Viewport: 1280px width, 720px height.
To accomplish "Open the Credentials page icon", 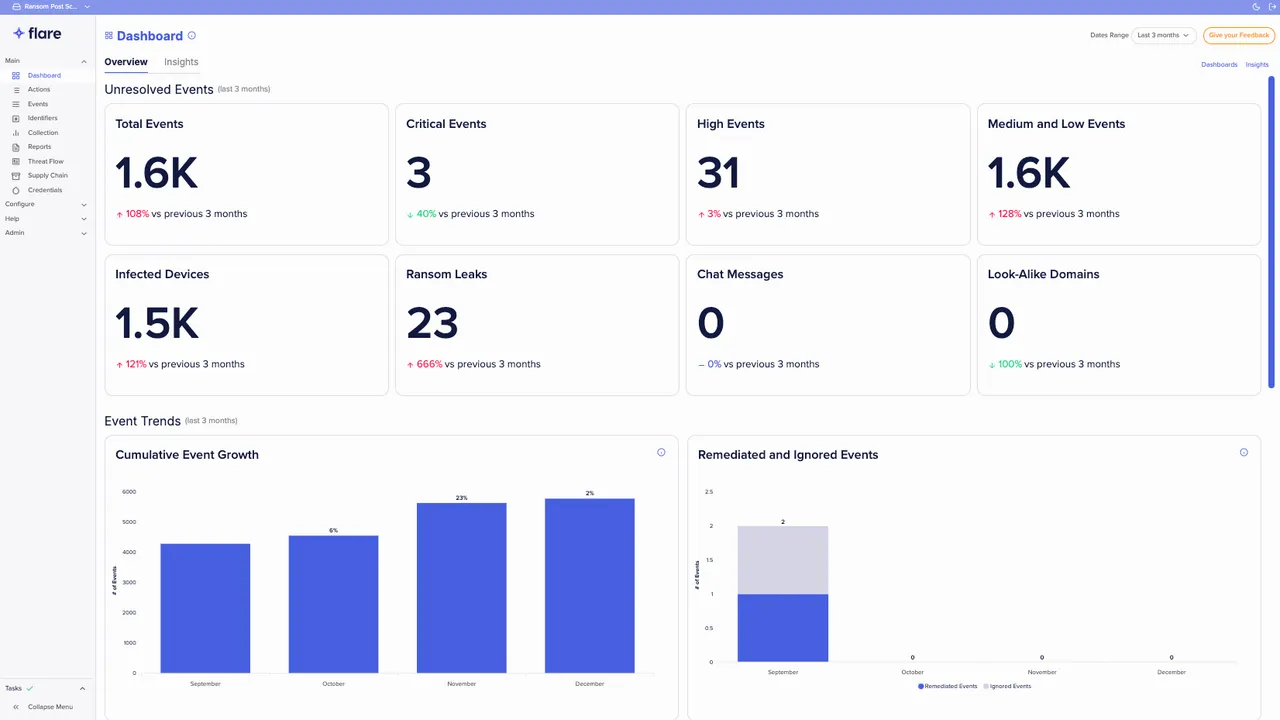I will click(16, 190).
